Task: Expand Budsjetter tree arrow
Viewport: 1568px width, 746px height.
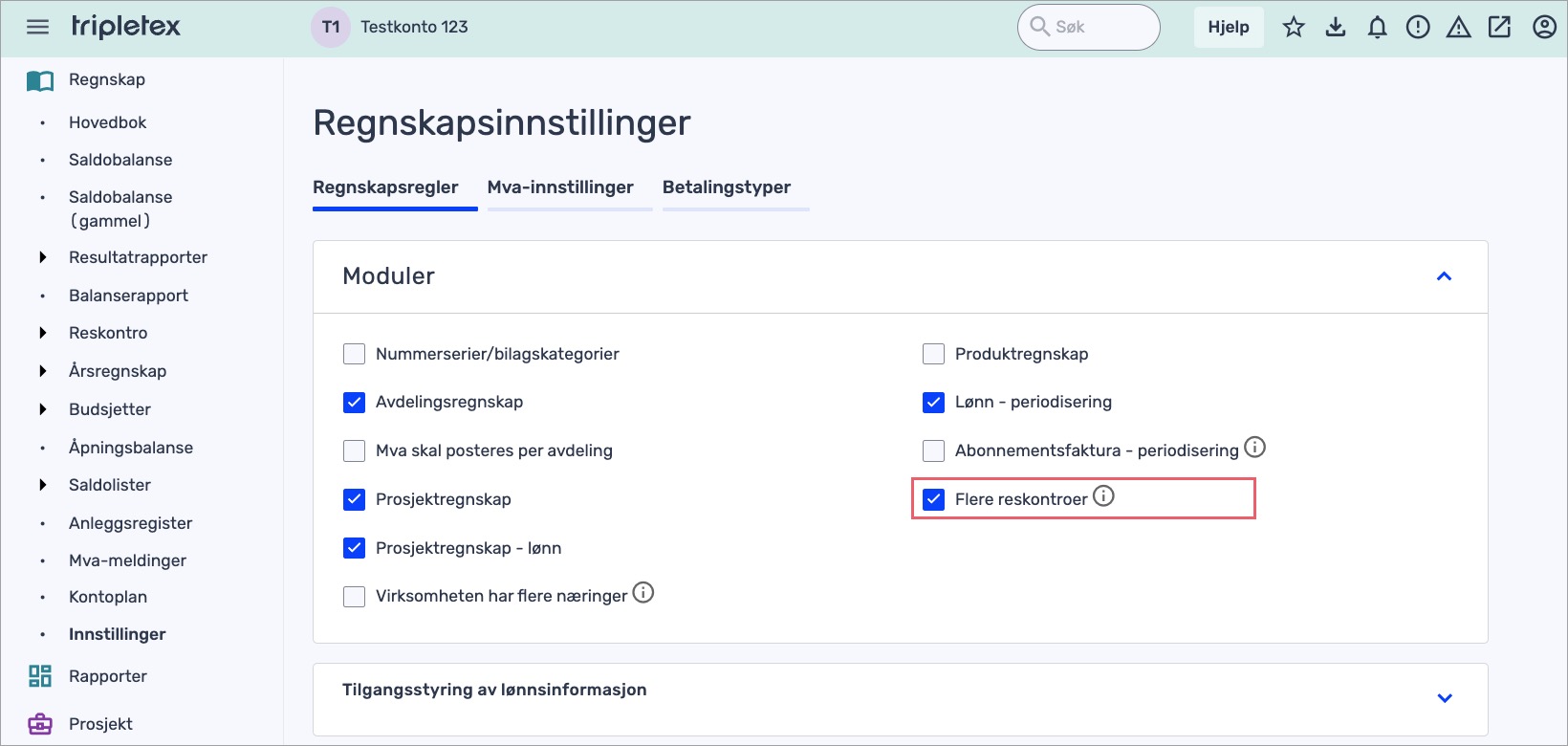Action: point(42,409)
